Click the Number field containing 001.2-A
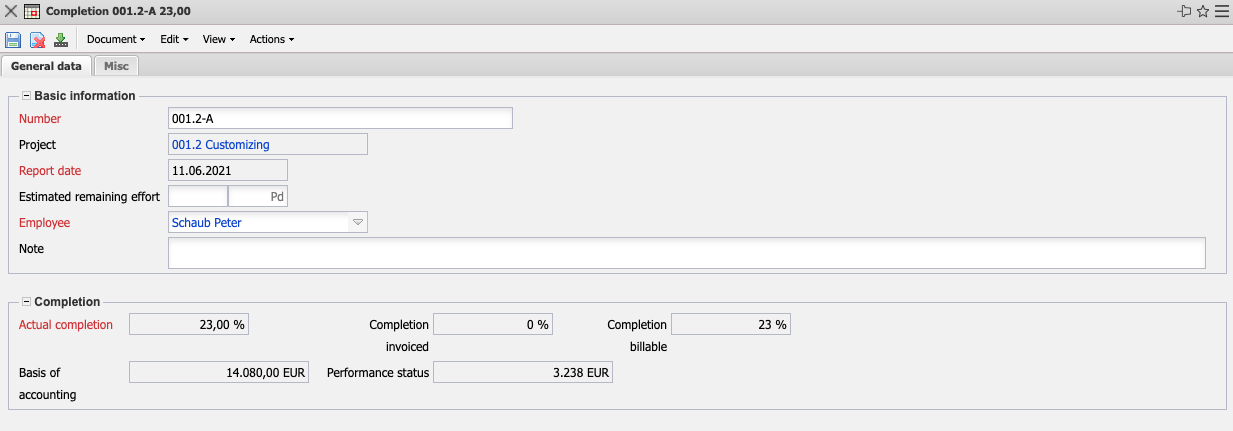The image size is (1233, 431). coord(340,119)
